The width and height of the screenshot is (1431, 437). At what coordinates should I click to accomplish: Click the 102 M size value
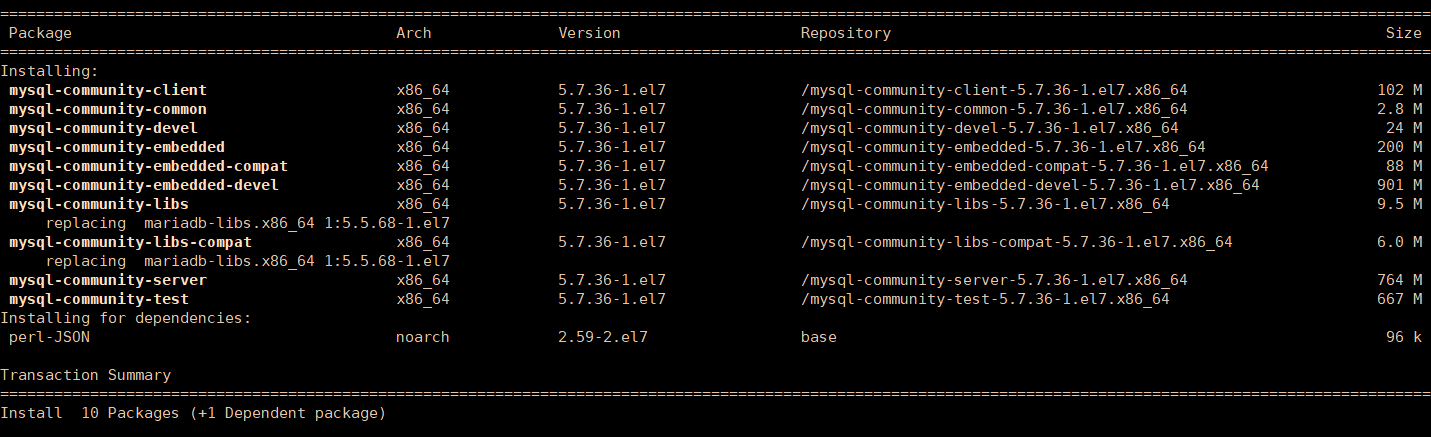tap(1399, 90)
